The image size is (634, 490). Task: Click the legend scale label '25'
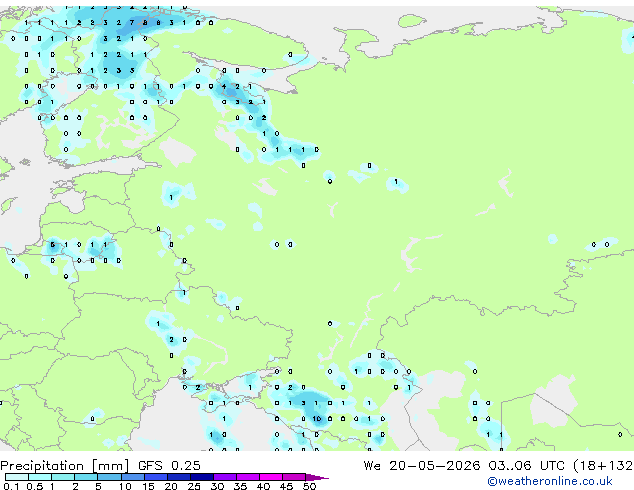194,486
